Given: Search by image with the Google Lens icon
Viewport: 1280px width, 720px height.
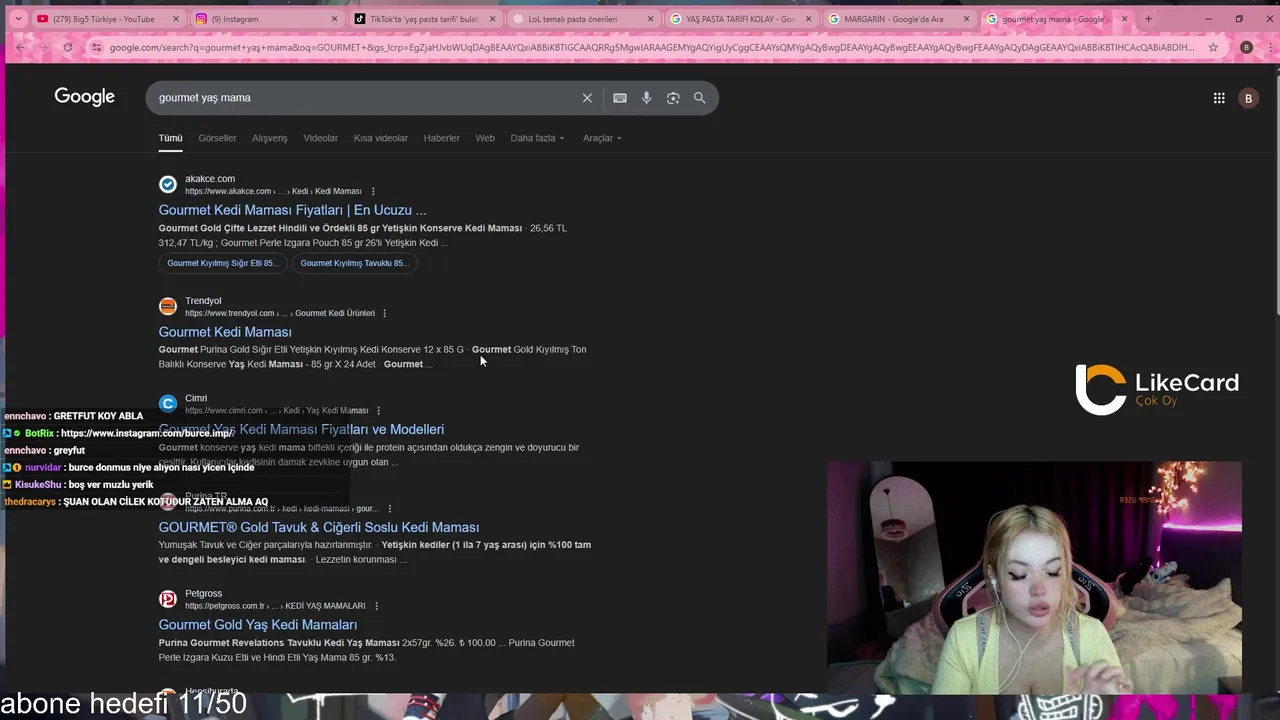Looking at the screenshot, I should (x=673, y=98).
